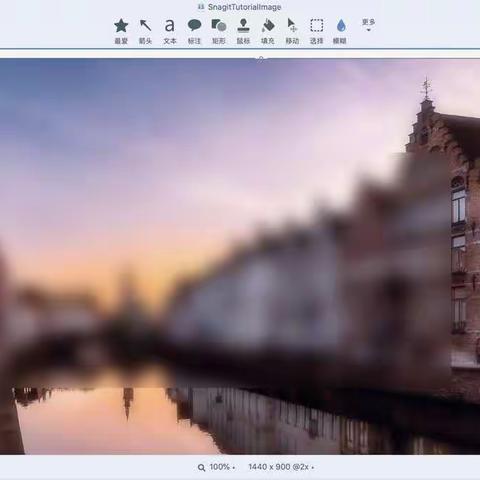
Task: Expand the More (更多) tools dropdown
Action: click(x=368, y=25)
